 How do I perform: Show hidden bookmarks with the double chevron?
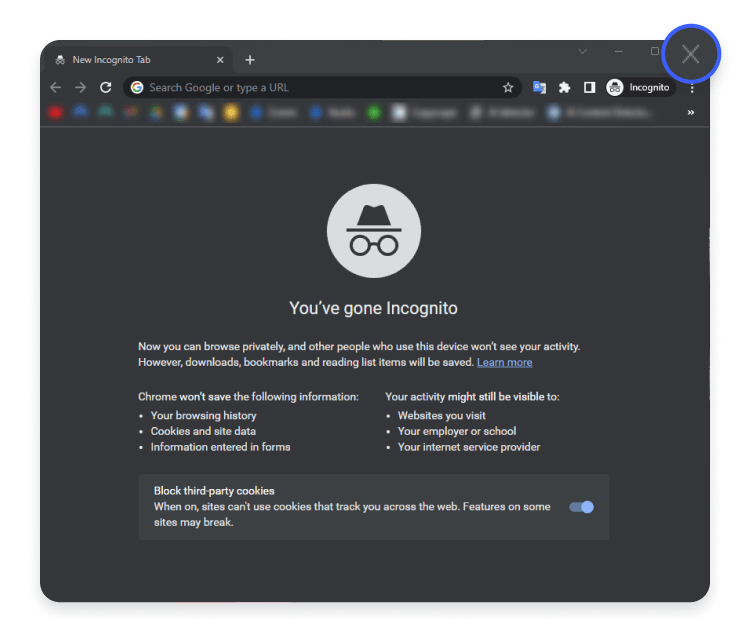point(691,112)
